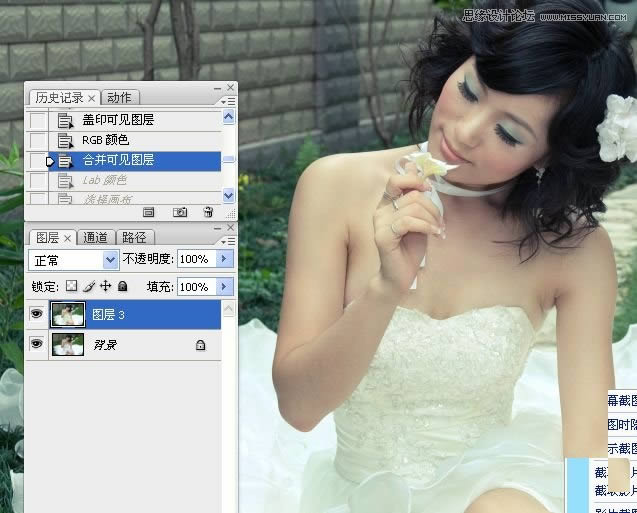Toggle visibility of the 背景 layer

click(x=37, y=345)
